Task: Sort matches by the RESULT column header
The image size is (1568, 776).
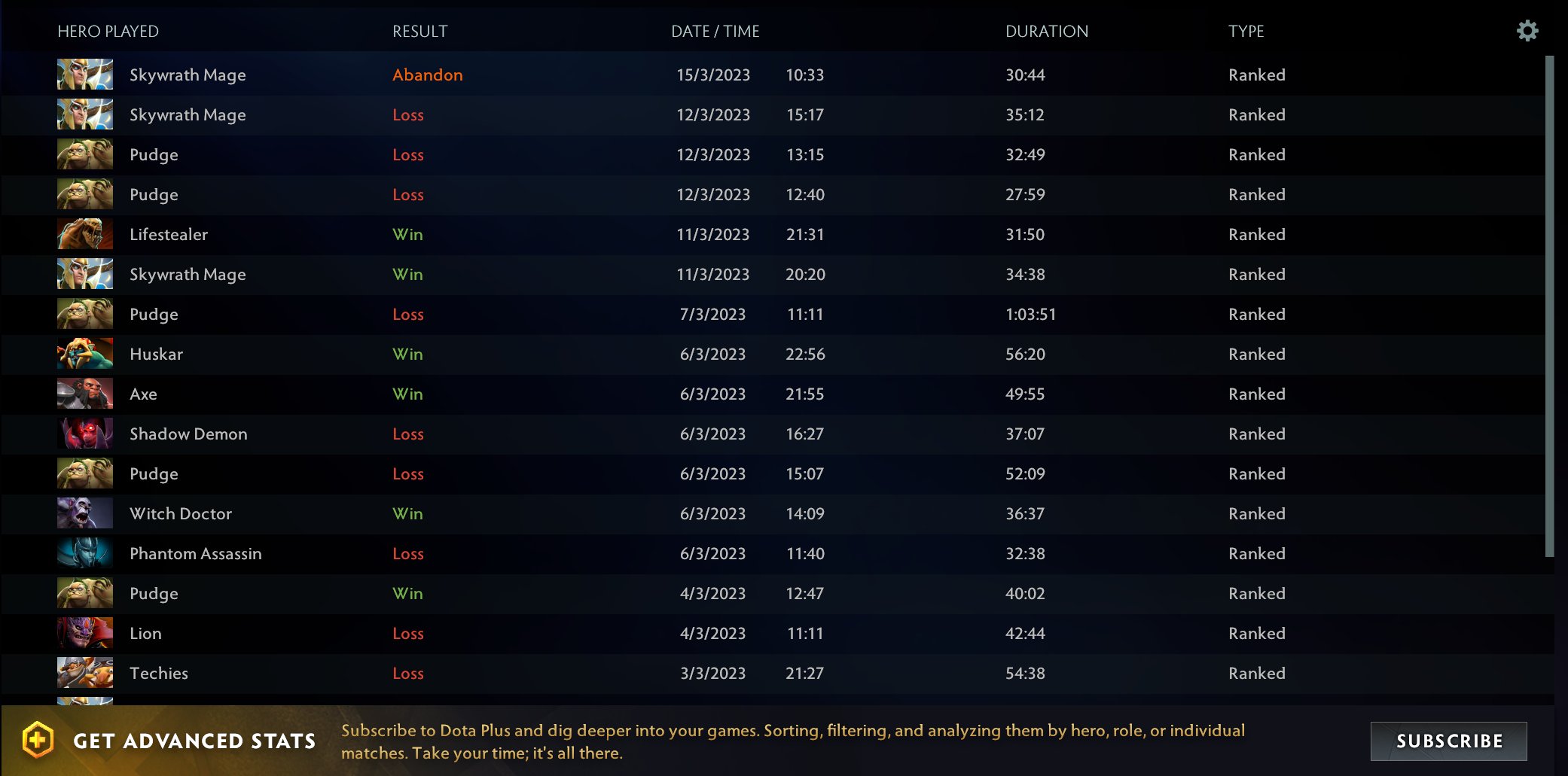Action: point(419,31)
